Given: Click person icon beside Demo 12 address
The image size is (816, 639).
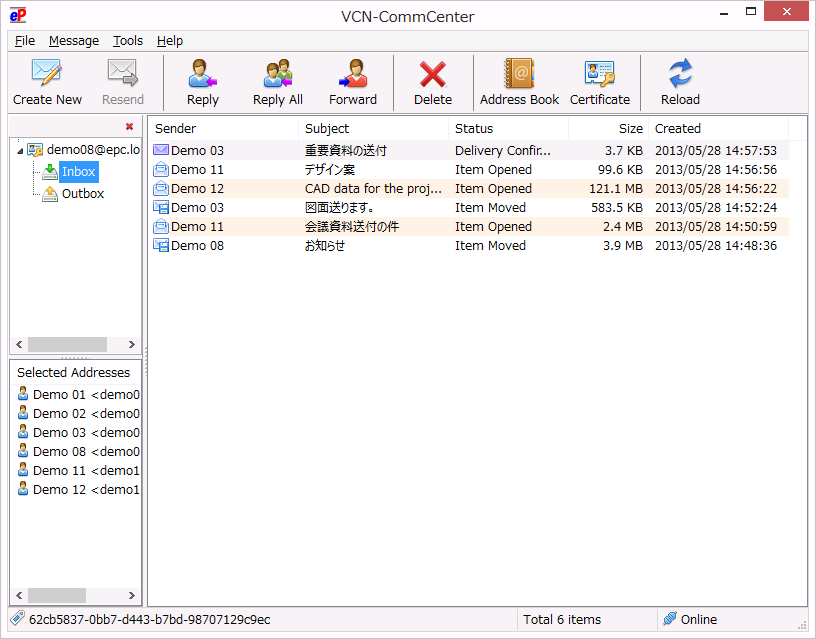Looking at the screenshot, I should pyautogui.click(x=23, y=489).
